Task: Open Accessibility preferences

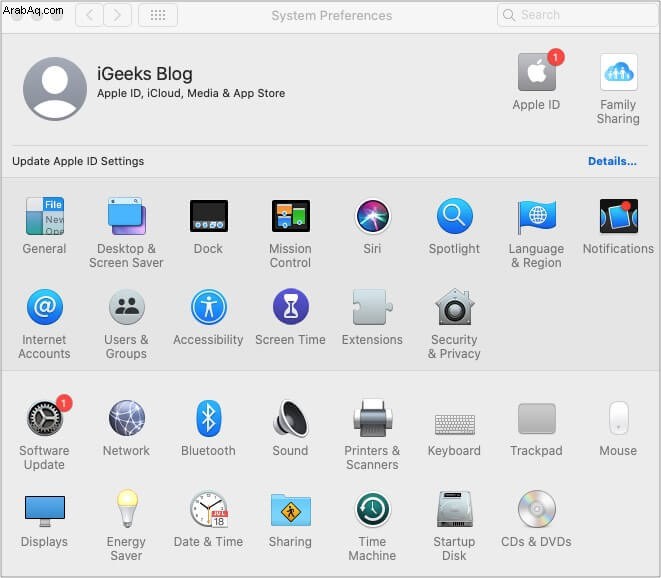Action: [x=209, y=307]
